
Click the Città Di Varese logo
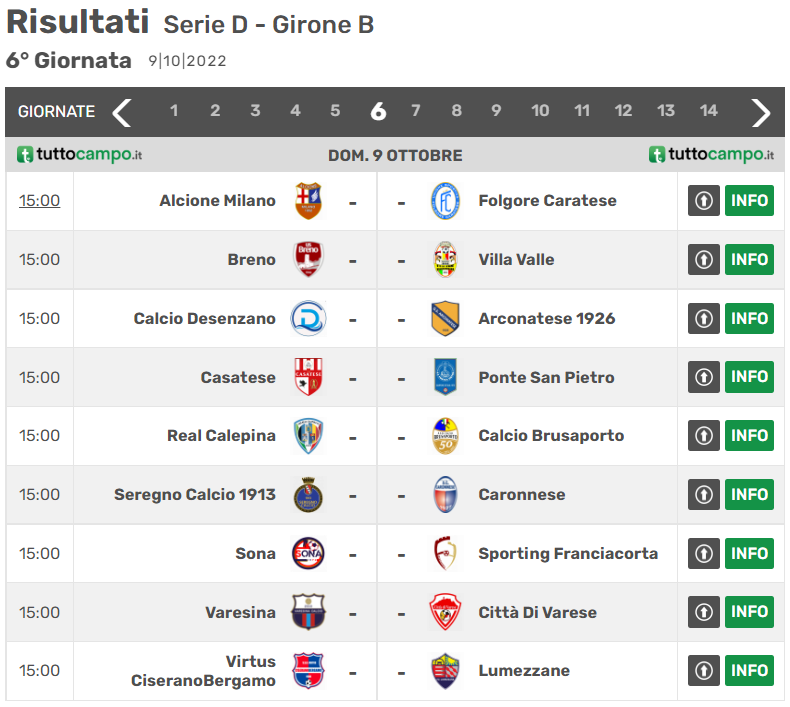tap(445, 612)
